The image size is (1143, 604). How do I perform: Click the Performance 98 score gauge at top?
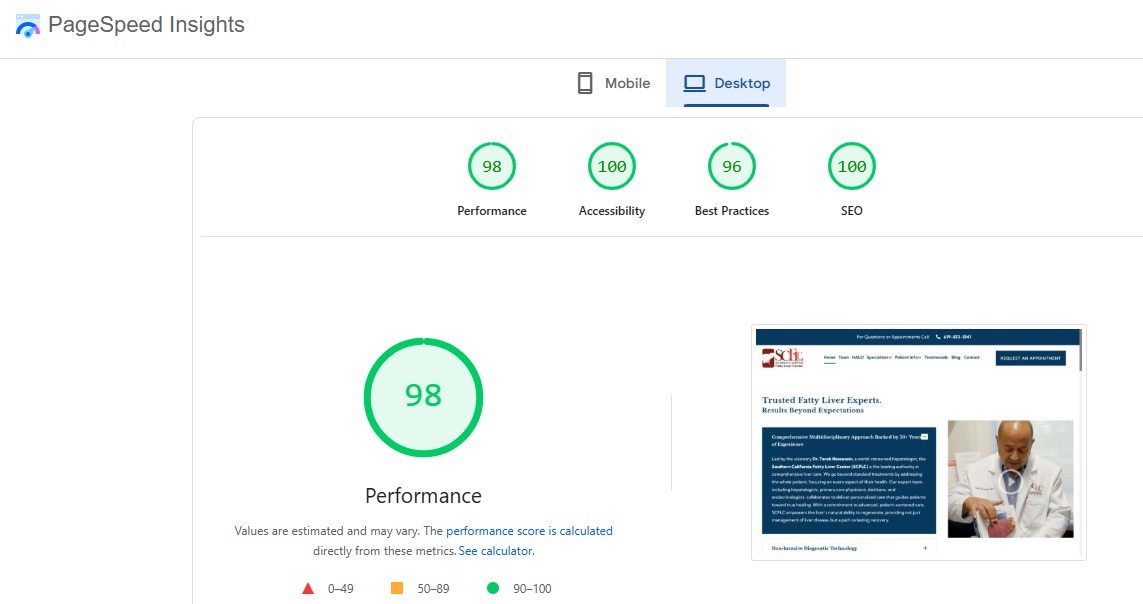(492, 166)
